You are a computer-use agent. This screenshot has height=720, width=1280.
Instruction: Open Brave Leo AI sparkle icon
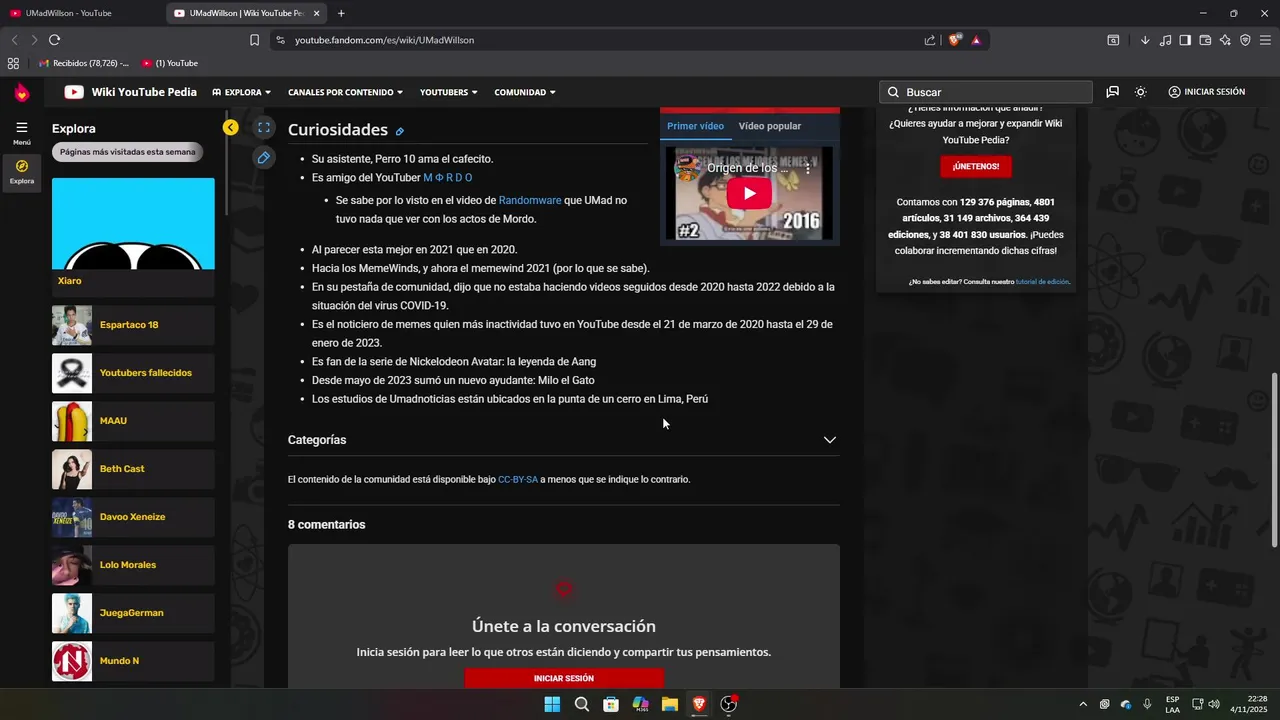(1225, 40)
